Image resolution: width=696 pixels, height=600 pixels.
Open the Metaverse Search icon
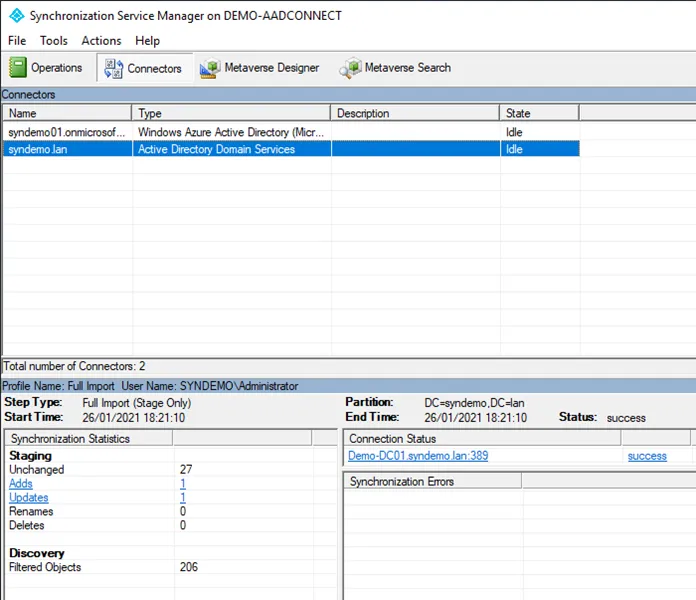point(350,68)
